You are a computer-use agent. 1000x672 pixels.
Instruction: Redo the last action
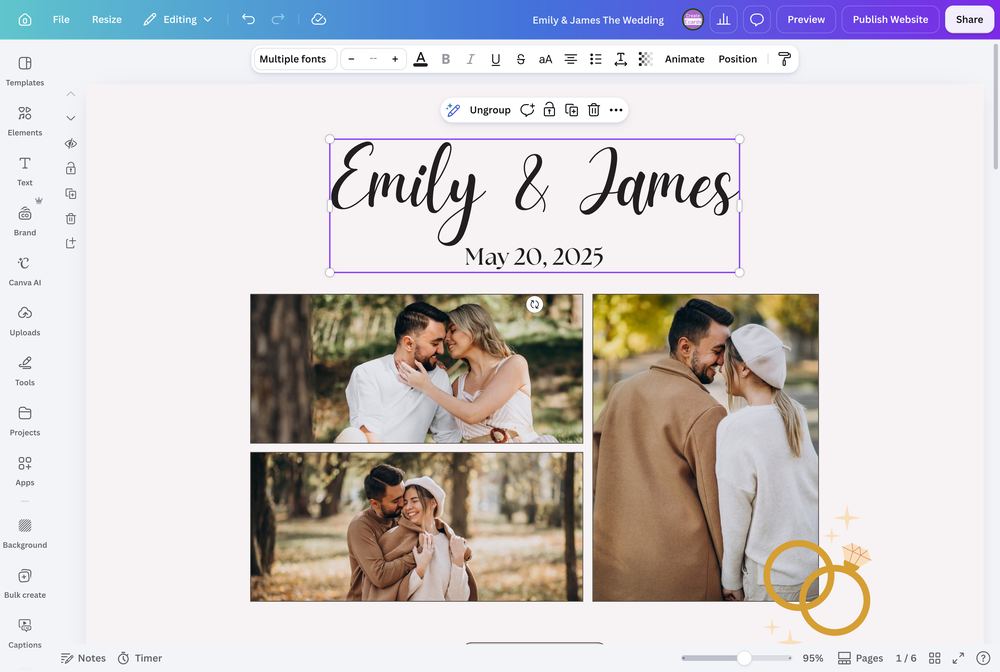coord(278,20)
